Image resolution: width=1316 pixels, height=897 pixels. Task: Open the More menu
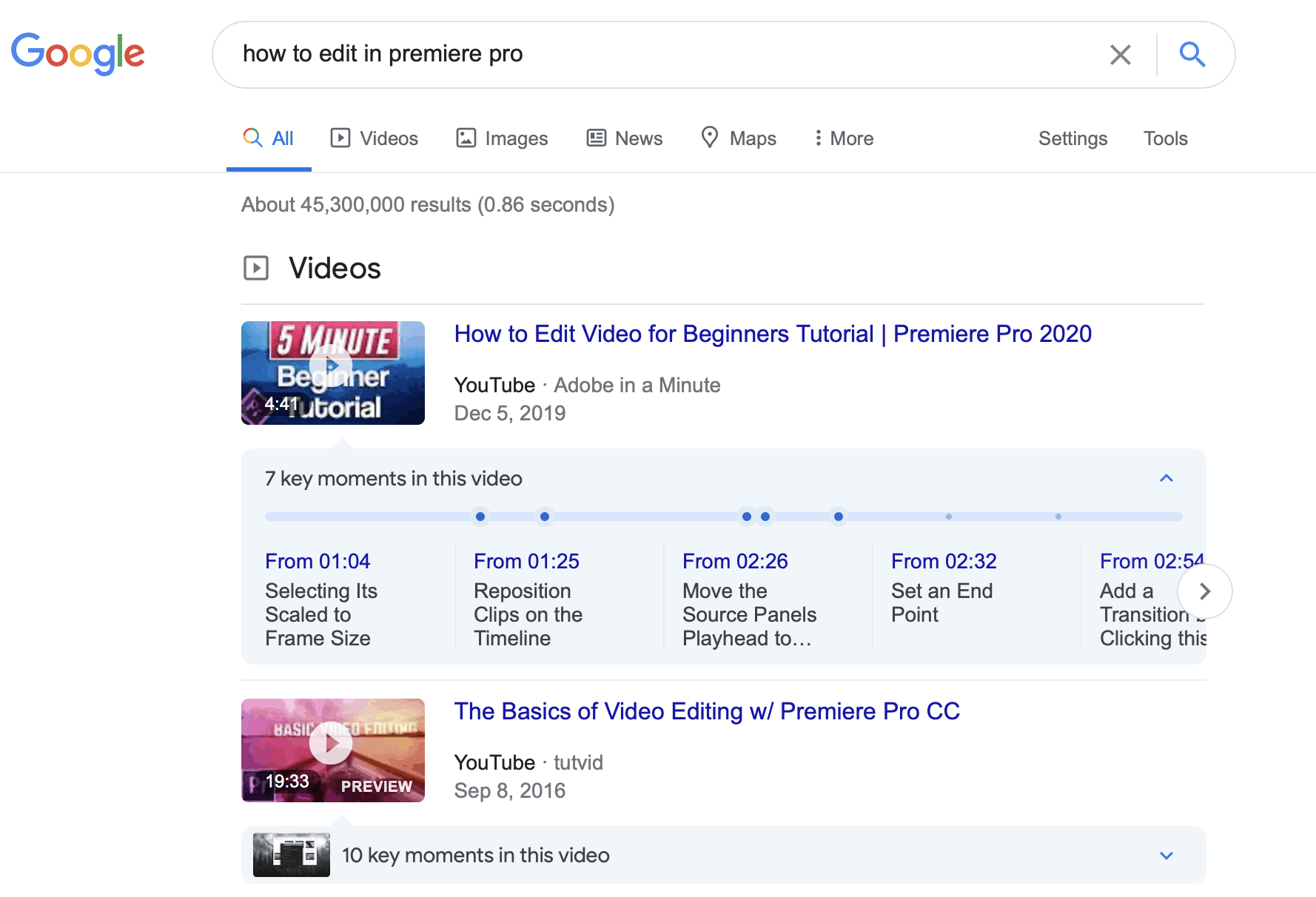pyautogui.click(x=844, y=138)
